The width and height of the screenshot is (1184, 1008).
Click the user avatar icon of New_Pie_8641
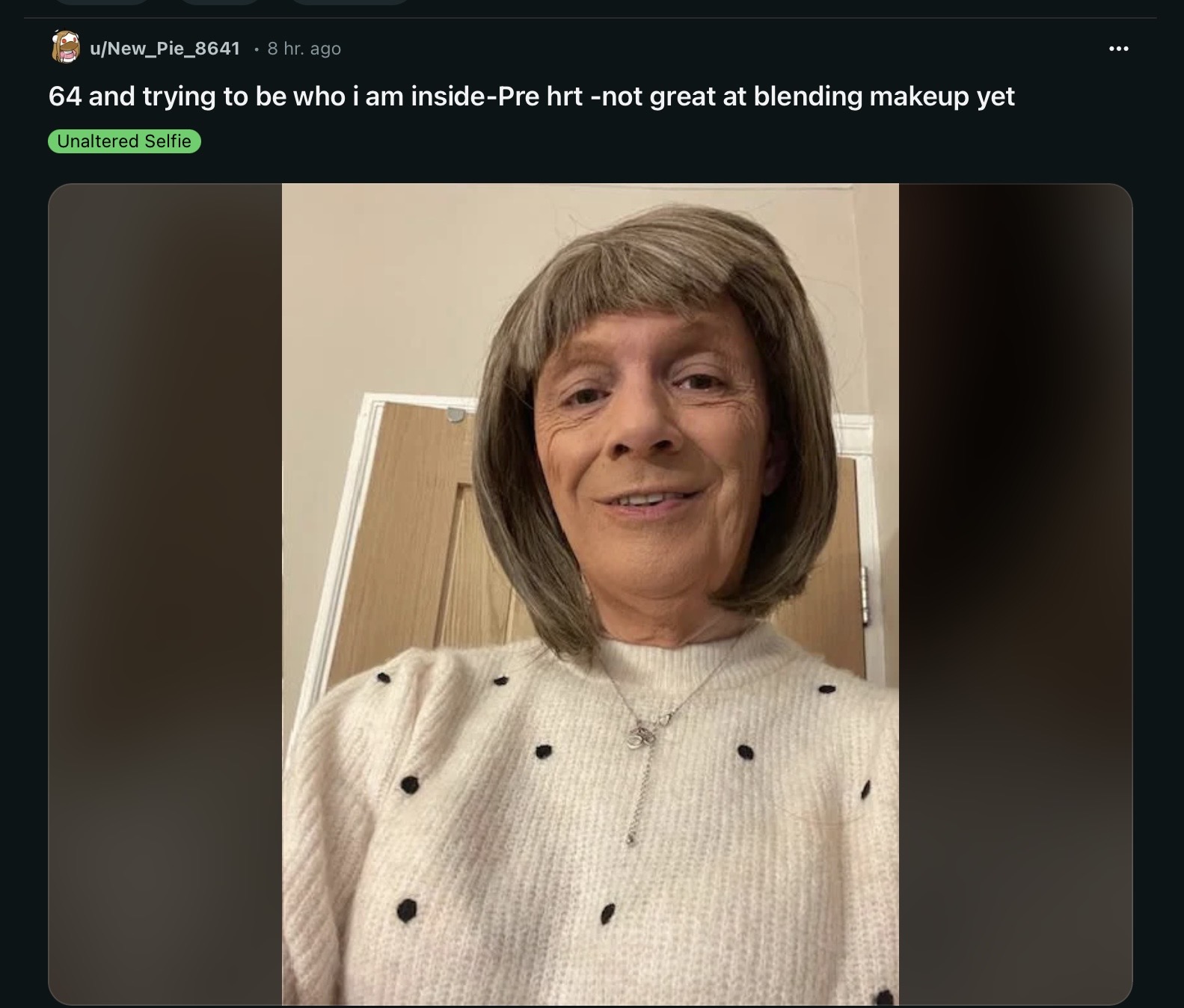point(66,47)
